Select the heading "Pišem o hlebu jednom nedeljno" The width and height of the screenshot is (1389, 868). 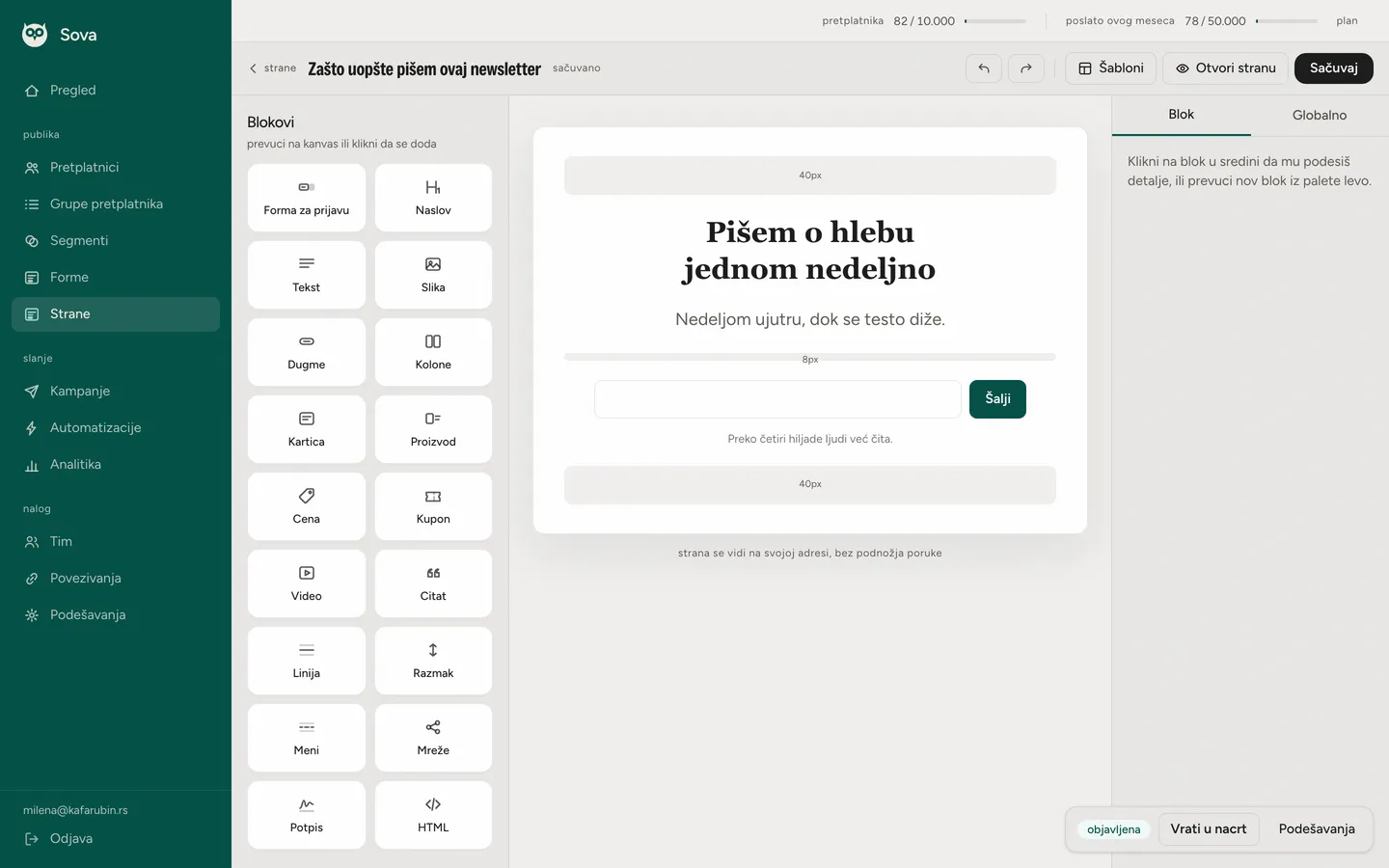810,251
